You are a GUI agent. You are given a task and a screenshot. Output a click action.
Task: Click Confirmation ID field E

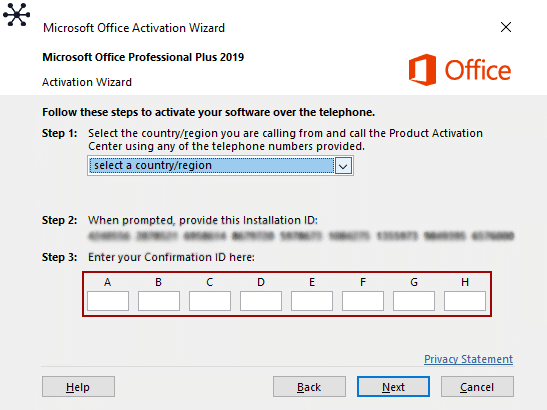312,301
